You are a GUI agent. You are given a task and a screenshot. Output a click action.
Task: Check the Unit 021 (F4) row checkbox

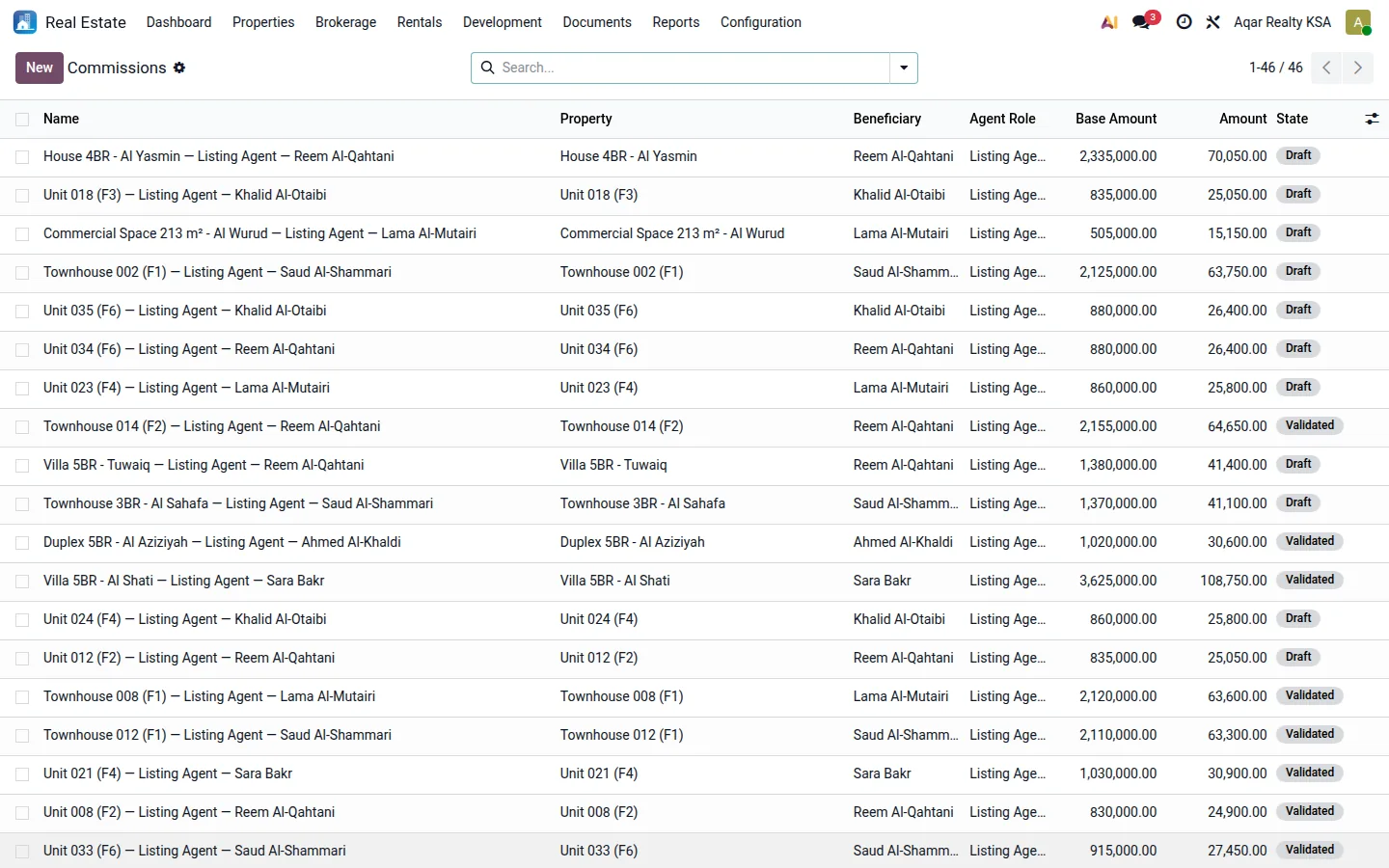click(x=22, y=774)
